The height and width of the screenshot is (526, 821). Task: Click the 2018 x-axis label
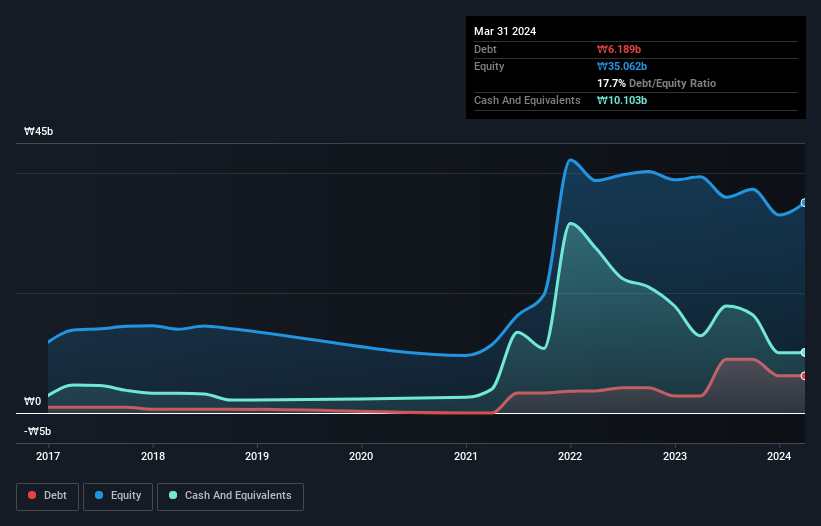tap(153, 456)
